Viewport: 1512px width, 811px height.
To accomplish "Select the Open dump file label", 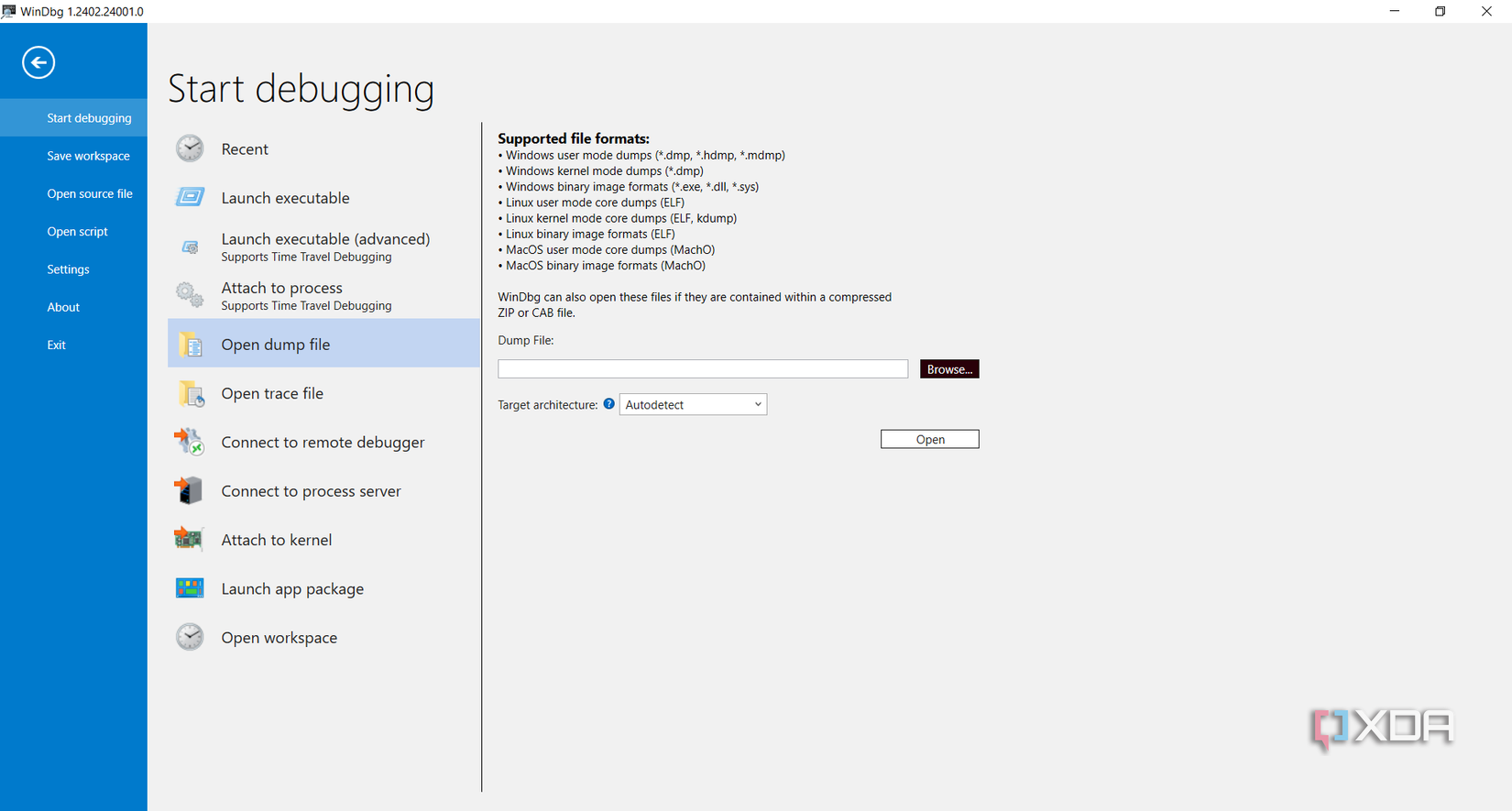I will tap(275, 345).
